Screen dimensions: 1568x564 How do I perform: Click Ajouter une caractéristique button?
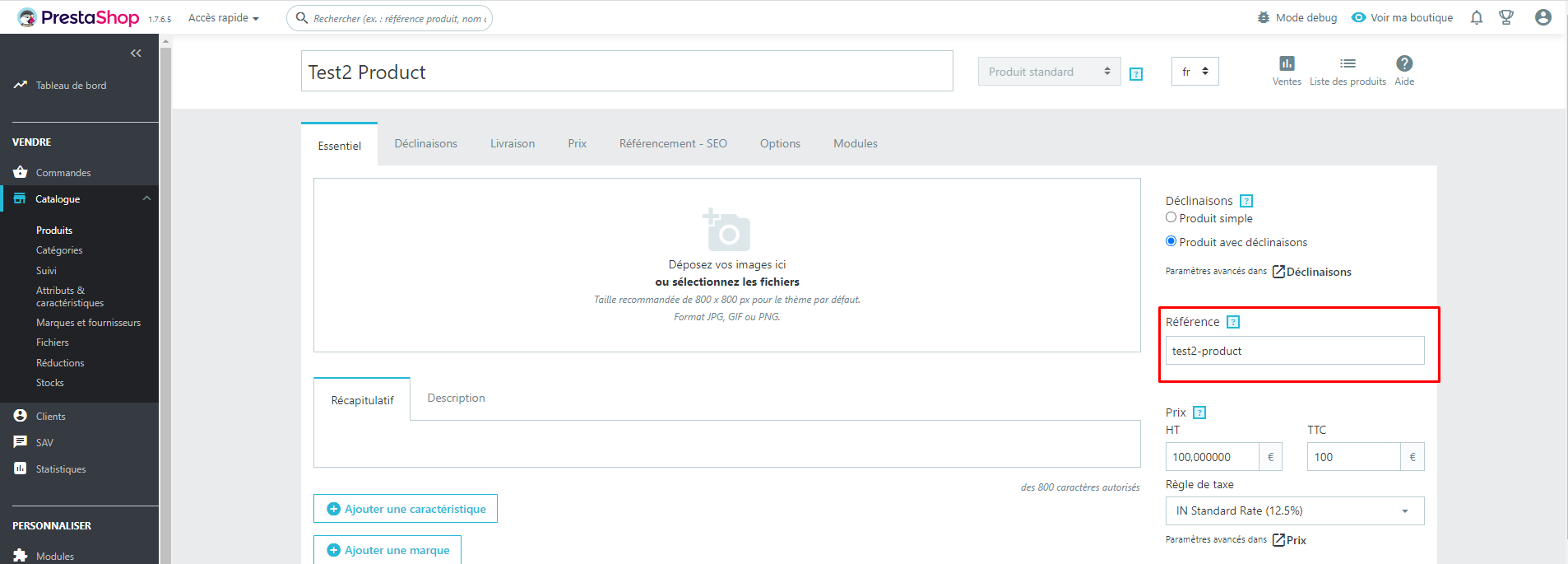coord(405,509)
